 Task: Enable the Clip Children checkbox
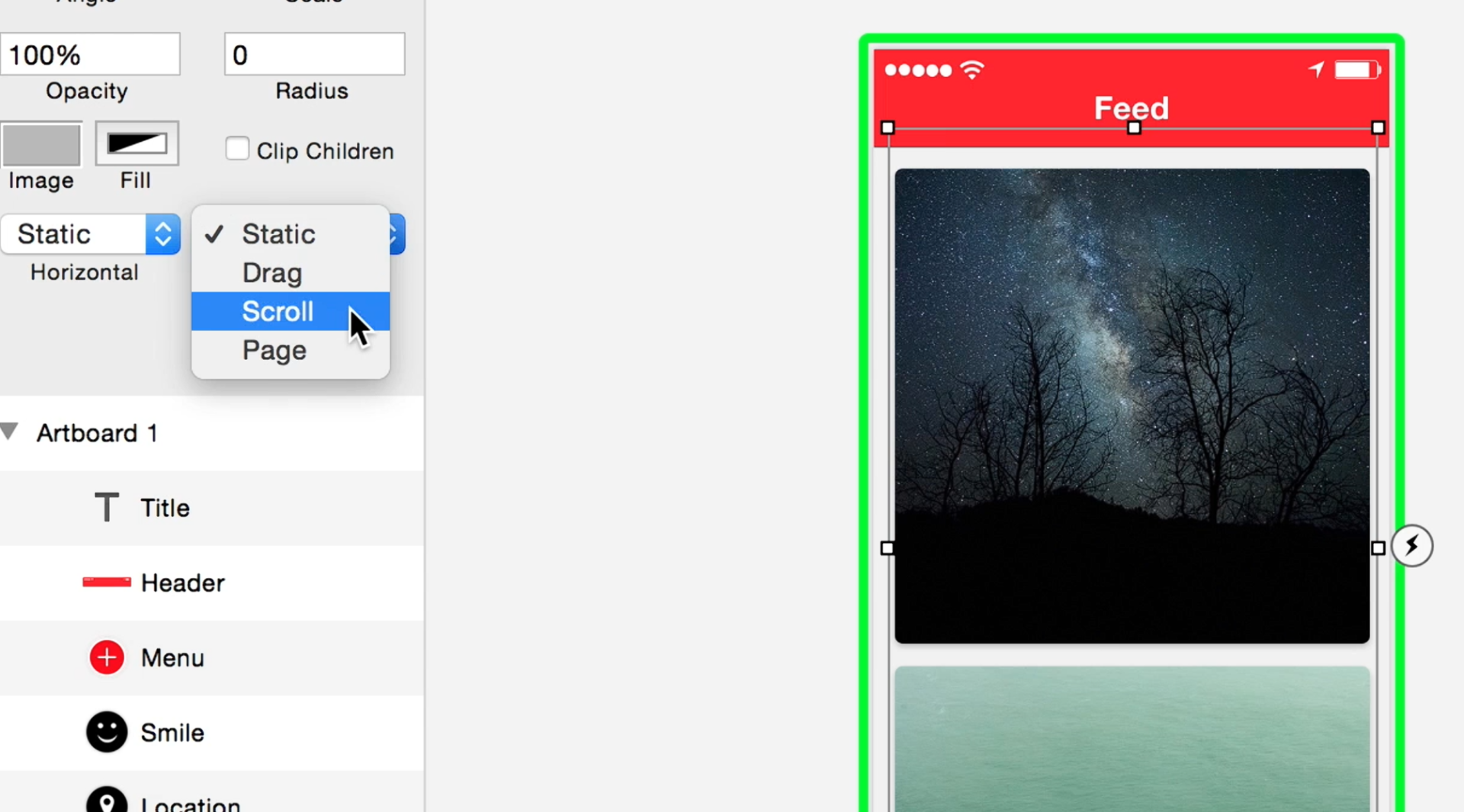[x=237, y=149]
